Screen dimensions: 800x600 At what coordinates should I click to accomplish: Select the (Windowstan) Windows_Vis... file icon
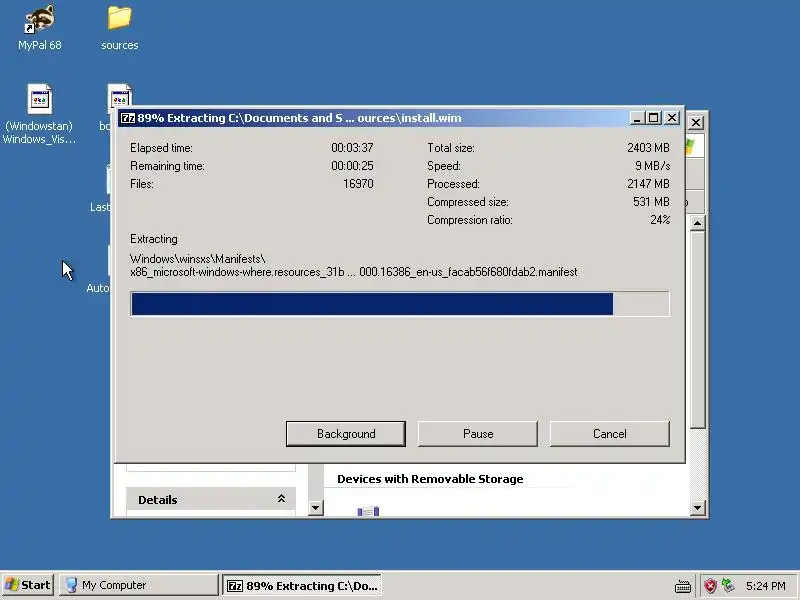pos(40,114)
